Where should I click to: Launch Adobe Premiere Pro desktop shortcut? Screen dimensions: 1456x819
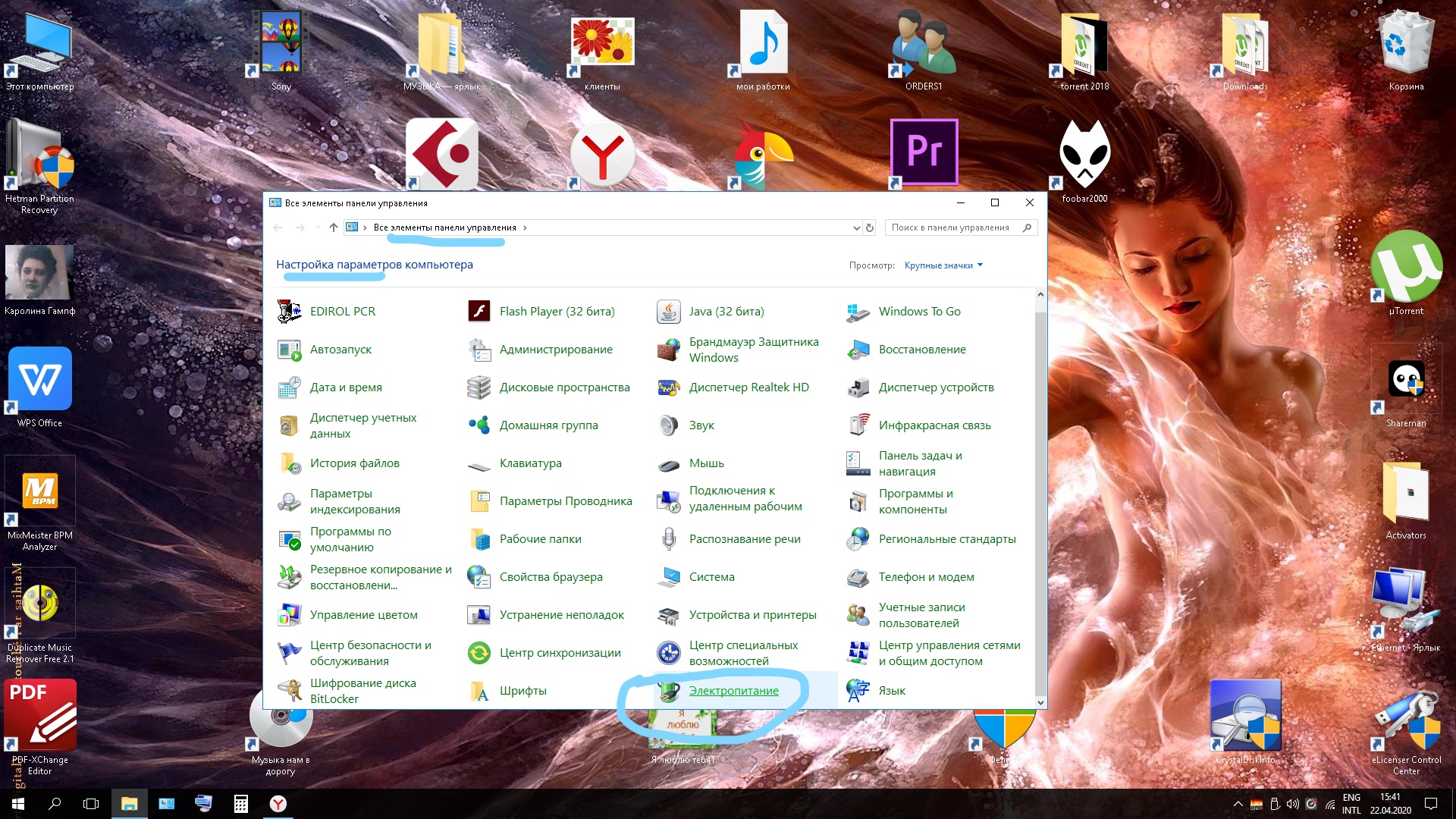pos(924,152)
